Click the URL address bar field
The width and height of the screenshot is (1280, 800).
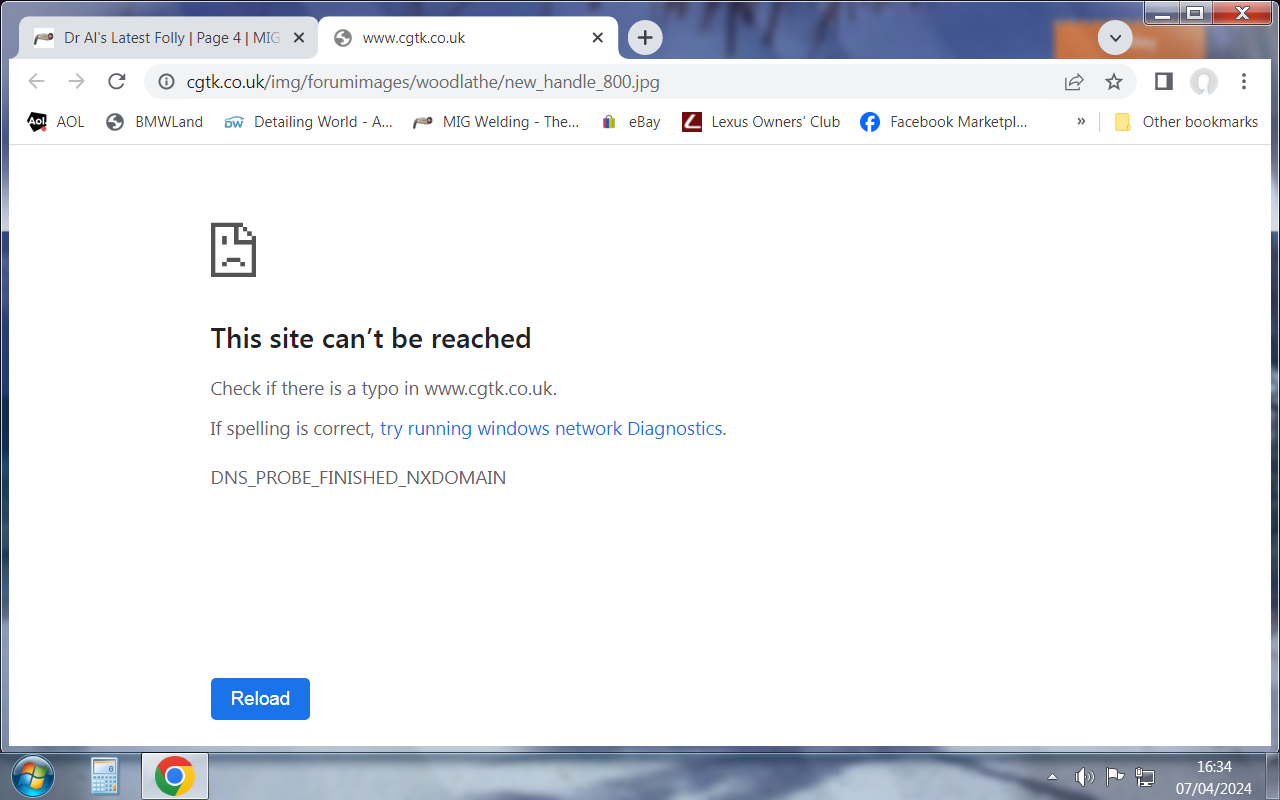tap(600, 82)
